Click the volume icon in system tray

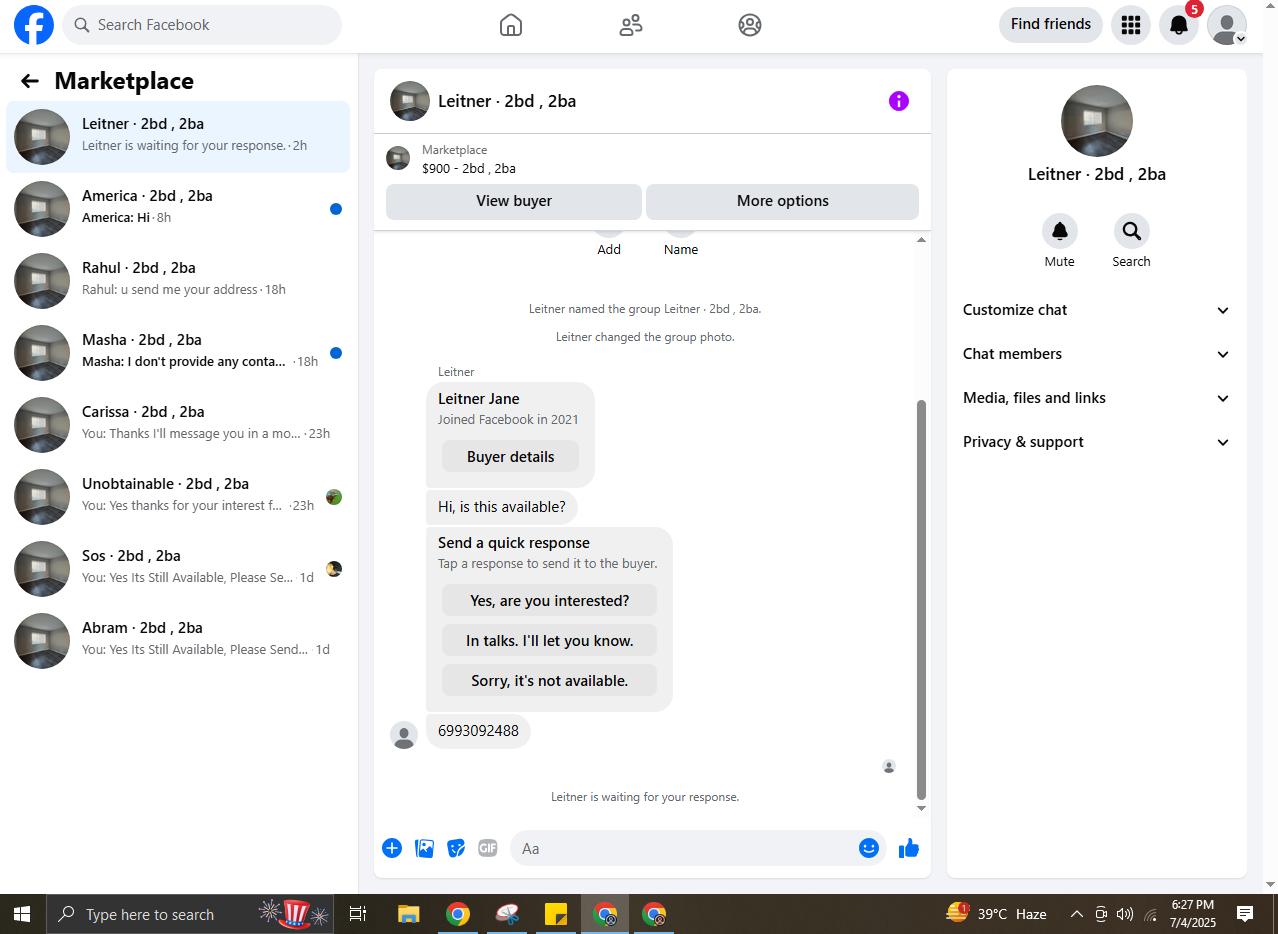1125,914
